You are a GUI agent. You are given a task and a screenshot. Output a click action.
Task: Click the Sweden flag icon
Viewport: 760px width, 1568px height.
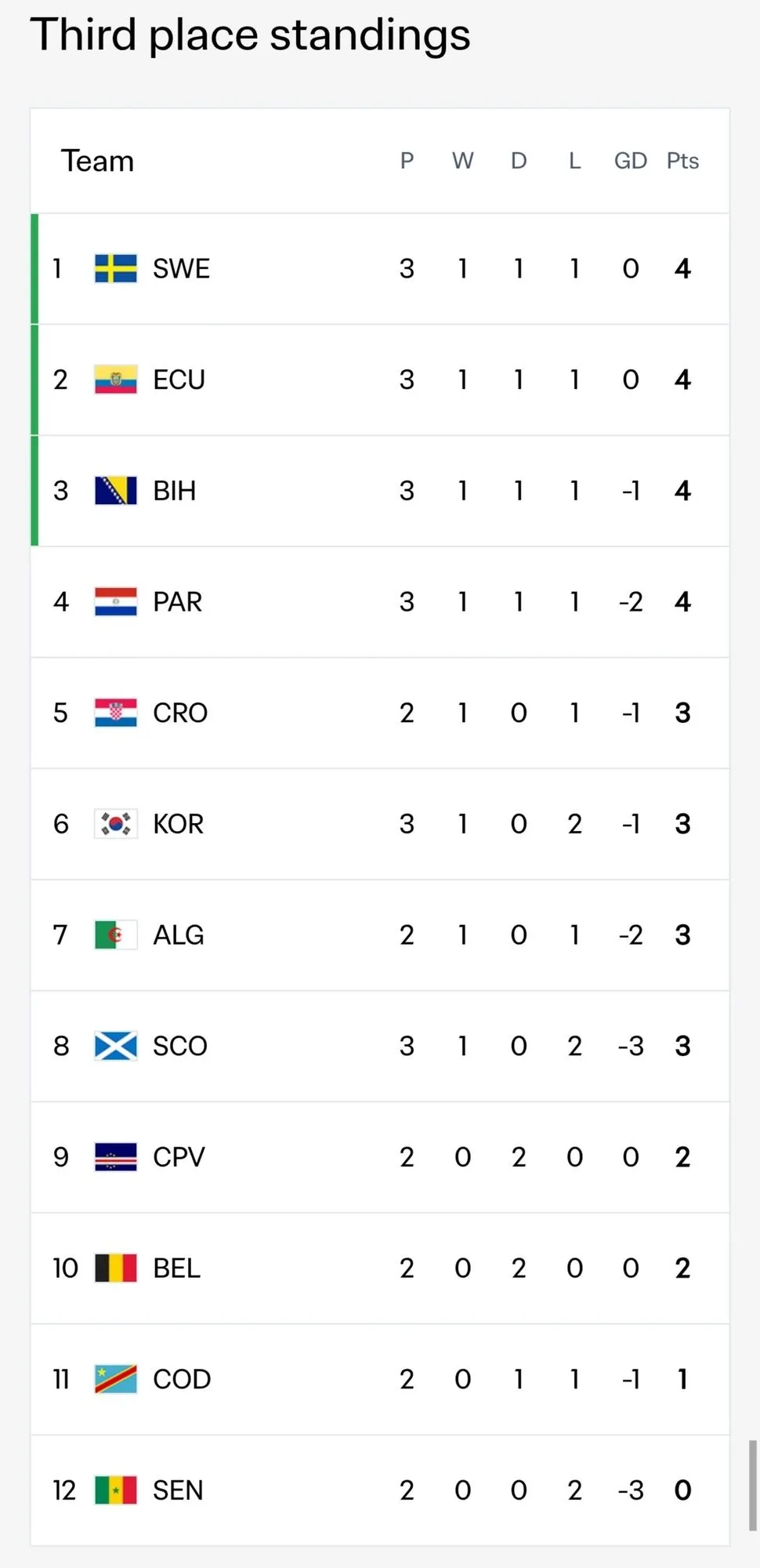coord(116,269)
